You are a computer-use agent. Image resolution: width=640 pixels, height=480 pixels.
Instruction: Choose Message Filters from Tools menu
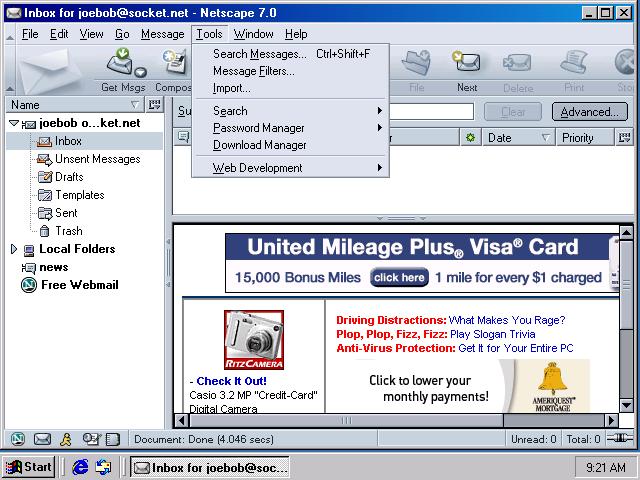[291, 71]
